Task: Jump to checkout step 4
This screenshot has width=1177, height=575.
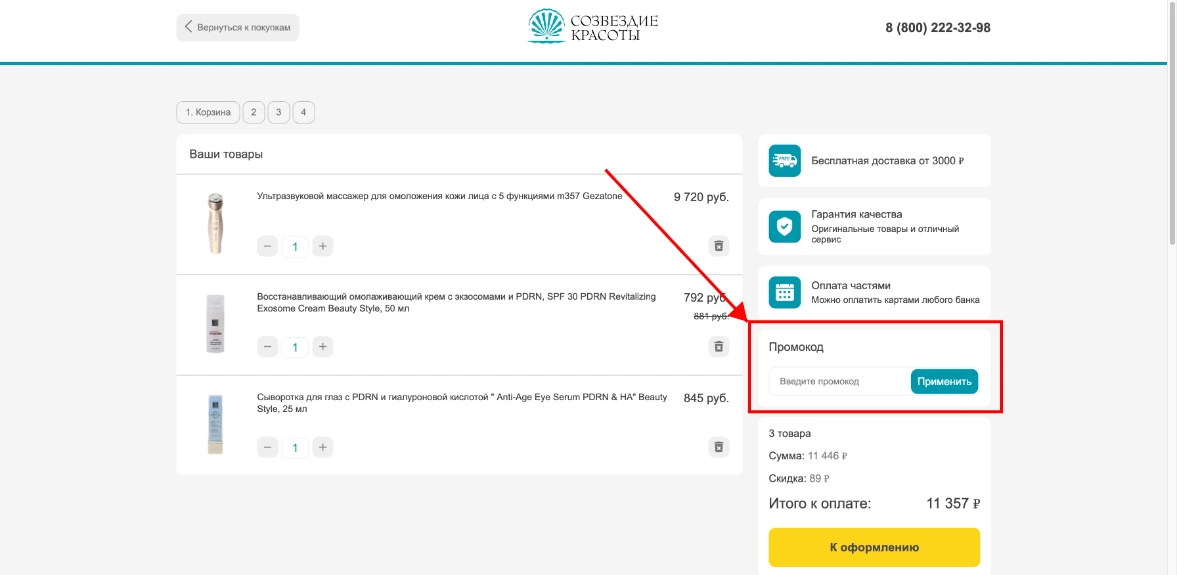Action: 303,112
